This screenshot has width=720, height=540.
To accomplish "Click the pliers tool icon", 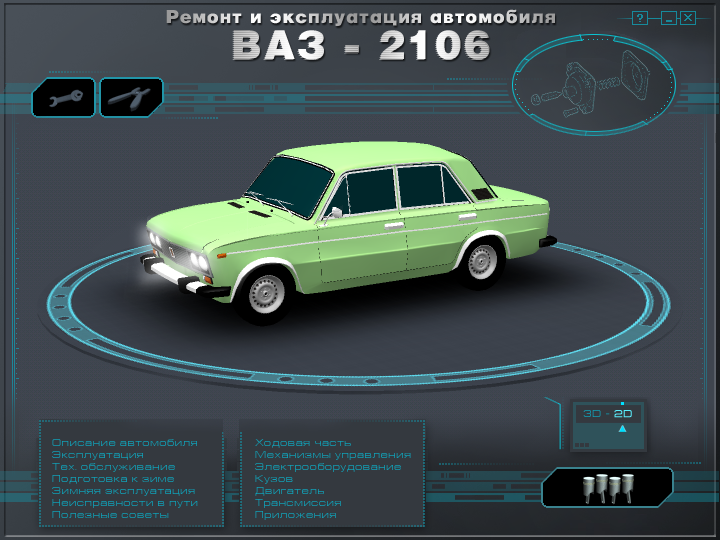I will pos(131,97).
